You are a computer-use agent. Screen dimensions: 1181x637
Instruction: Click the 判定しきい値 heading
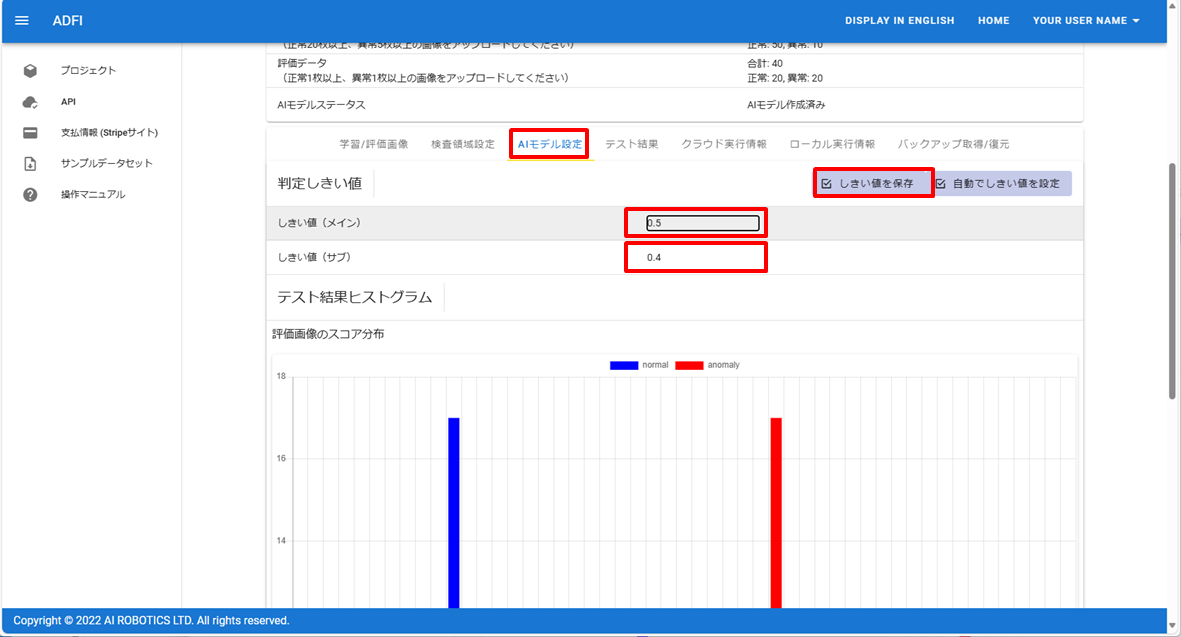coord(319,184)
